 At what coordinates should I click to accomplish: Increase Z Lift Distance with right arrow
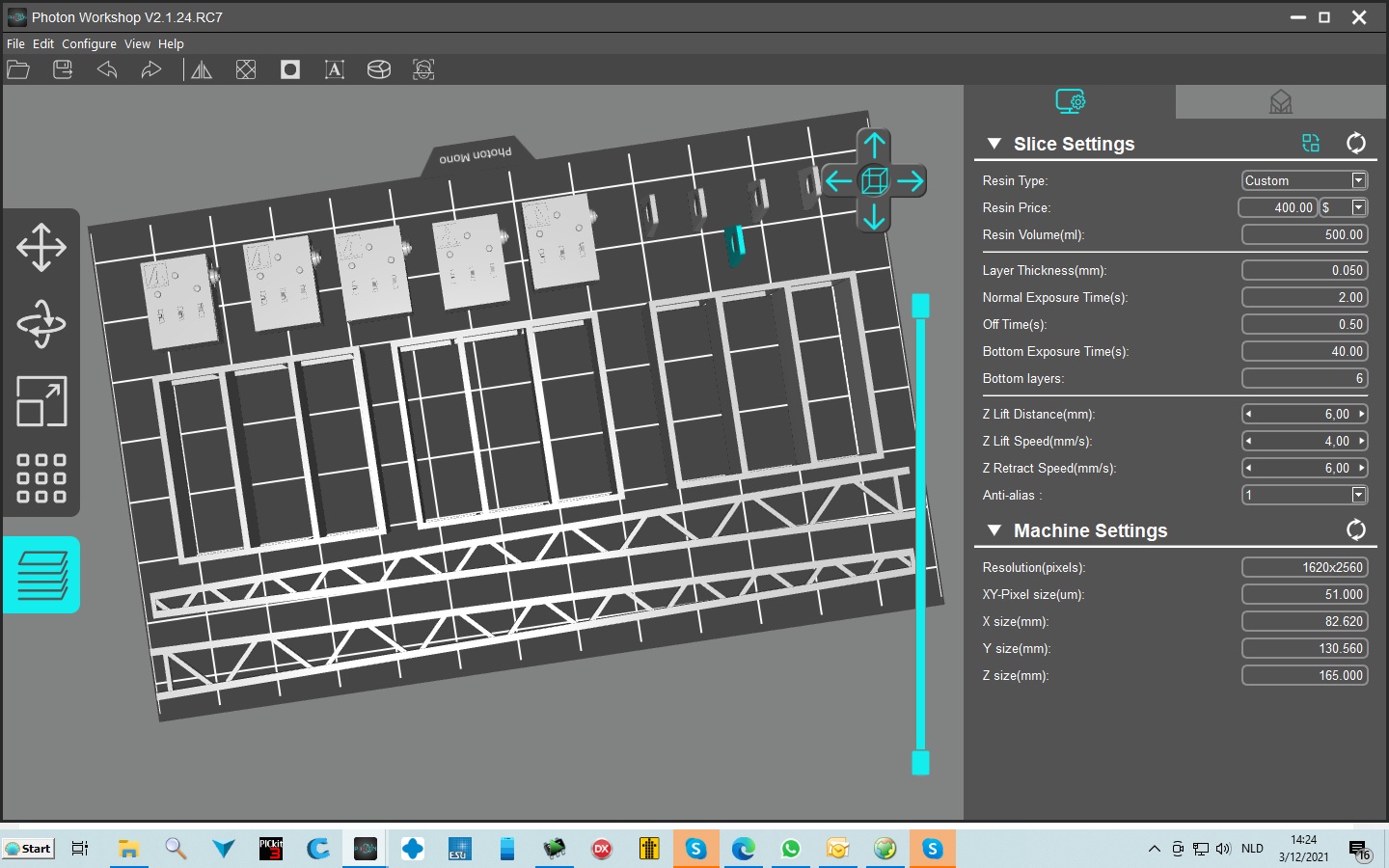click(x=1361, y=414)
